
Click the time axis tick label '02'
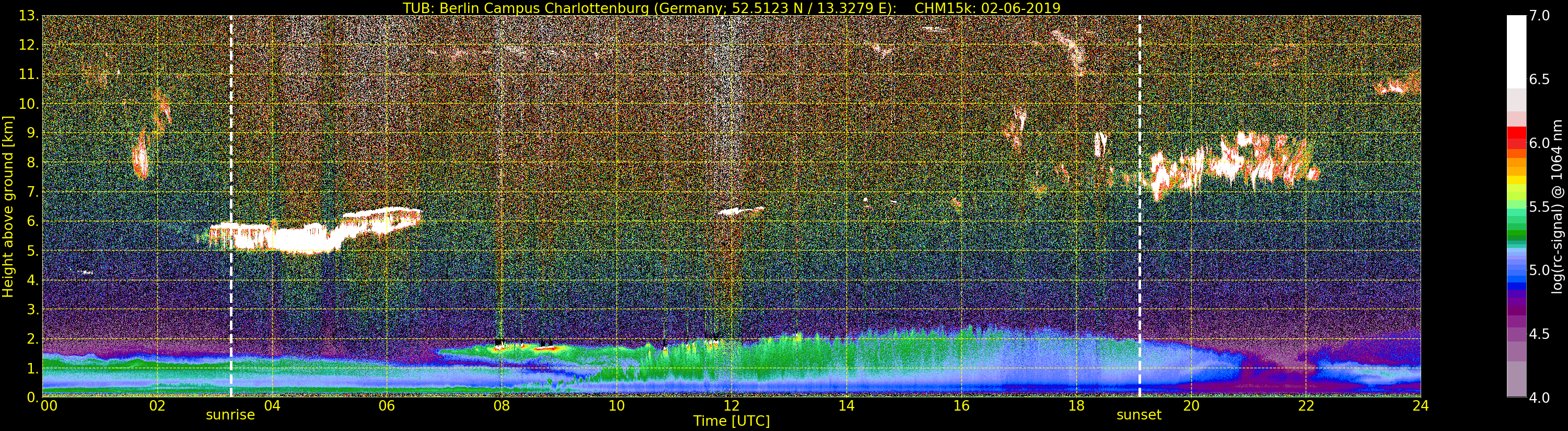pos(157,406)
